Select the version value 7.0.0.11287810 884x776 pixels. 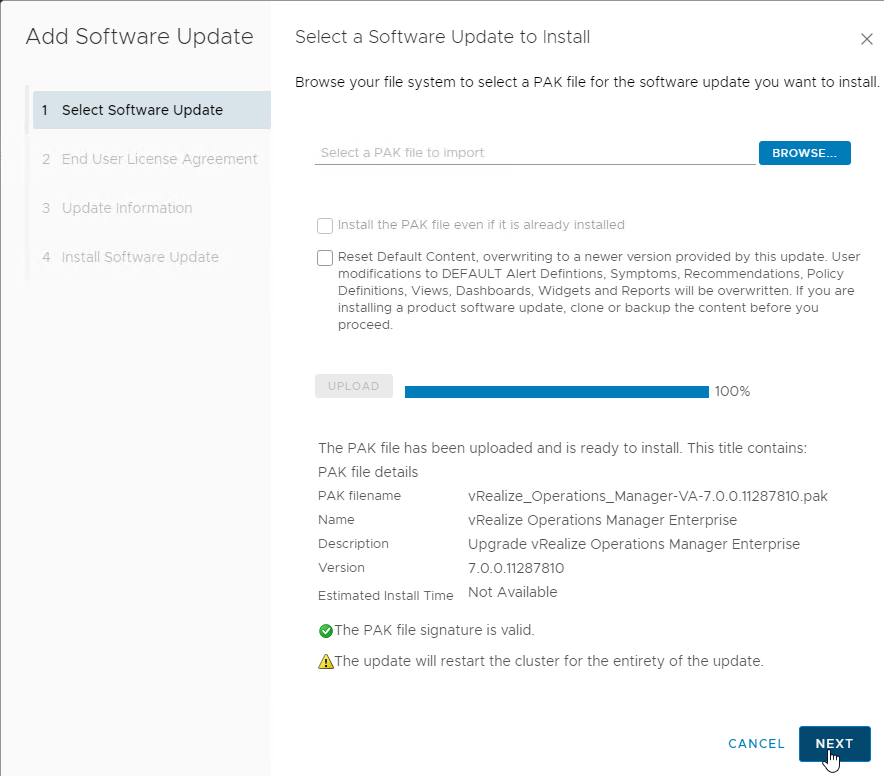click(516, 568)
